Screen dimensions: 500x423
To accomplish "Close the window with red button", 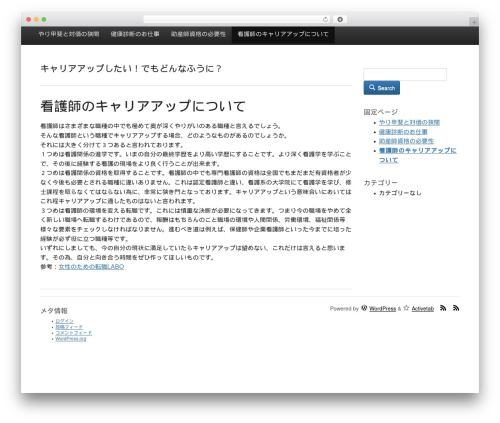I will (29, 19).
